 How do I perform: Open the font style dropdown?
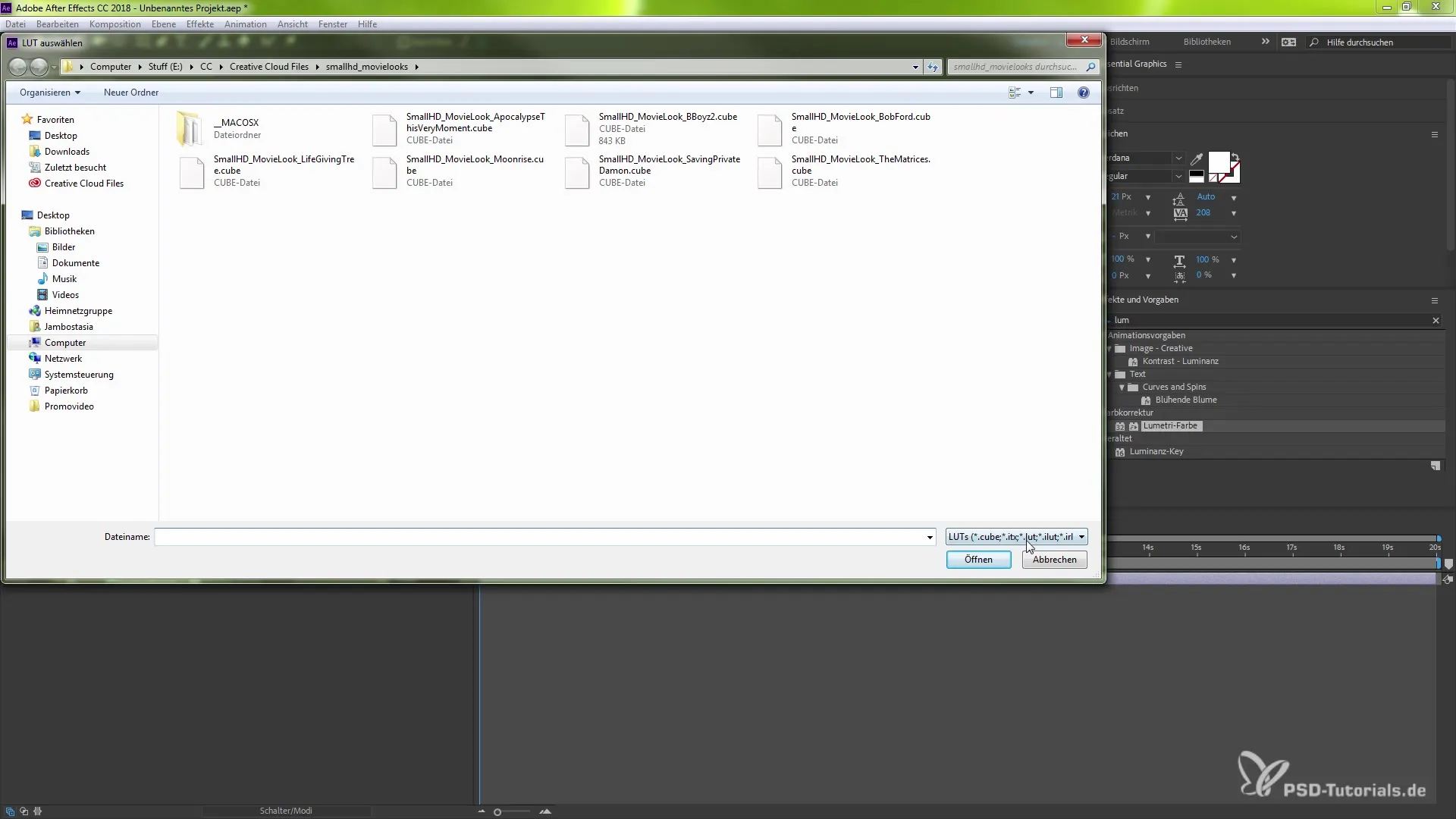click(x=1178, y=177)
